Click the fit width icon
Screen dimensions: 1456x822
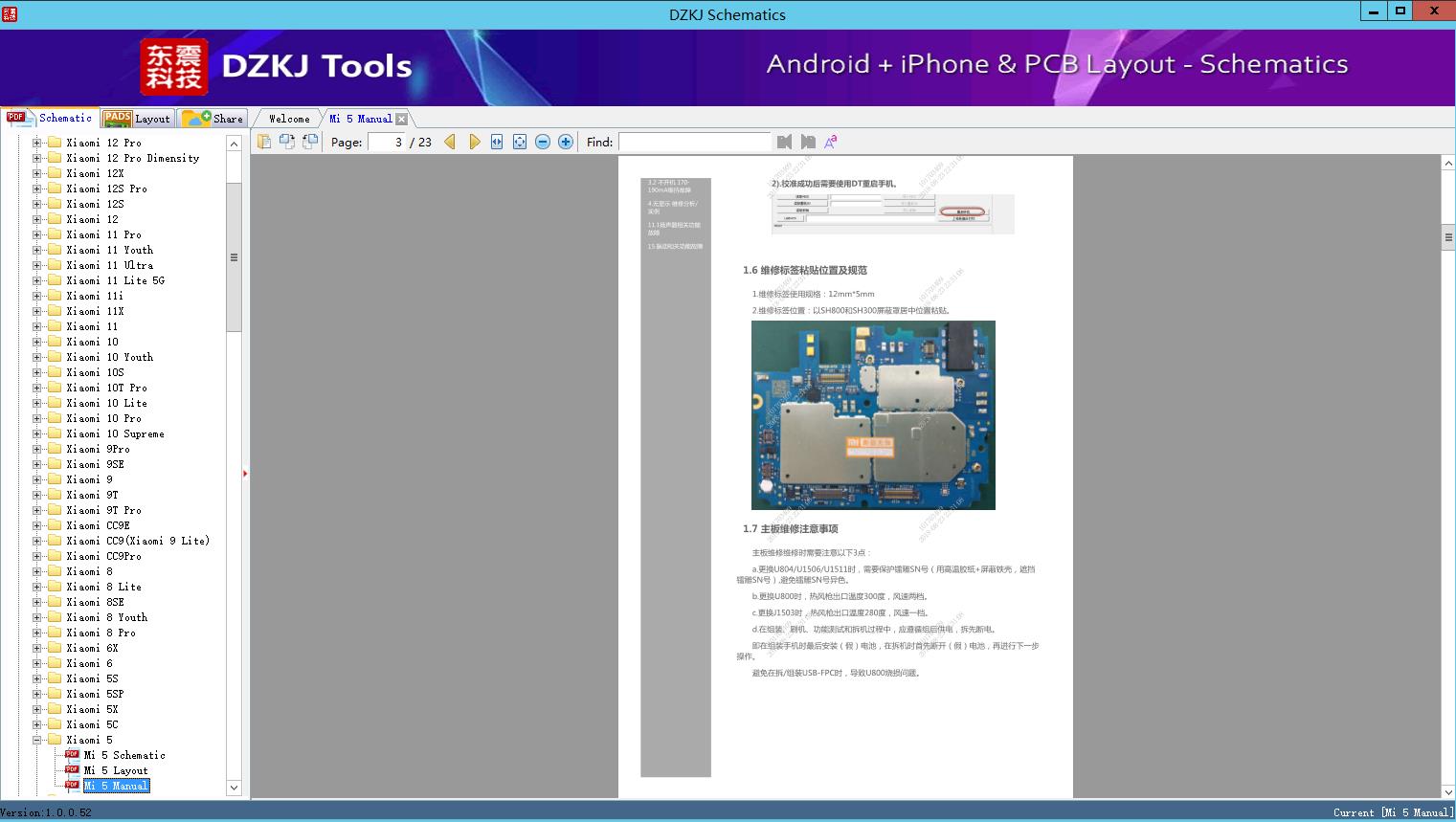point(497,142)
